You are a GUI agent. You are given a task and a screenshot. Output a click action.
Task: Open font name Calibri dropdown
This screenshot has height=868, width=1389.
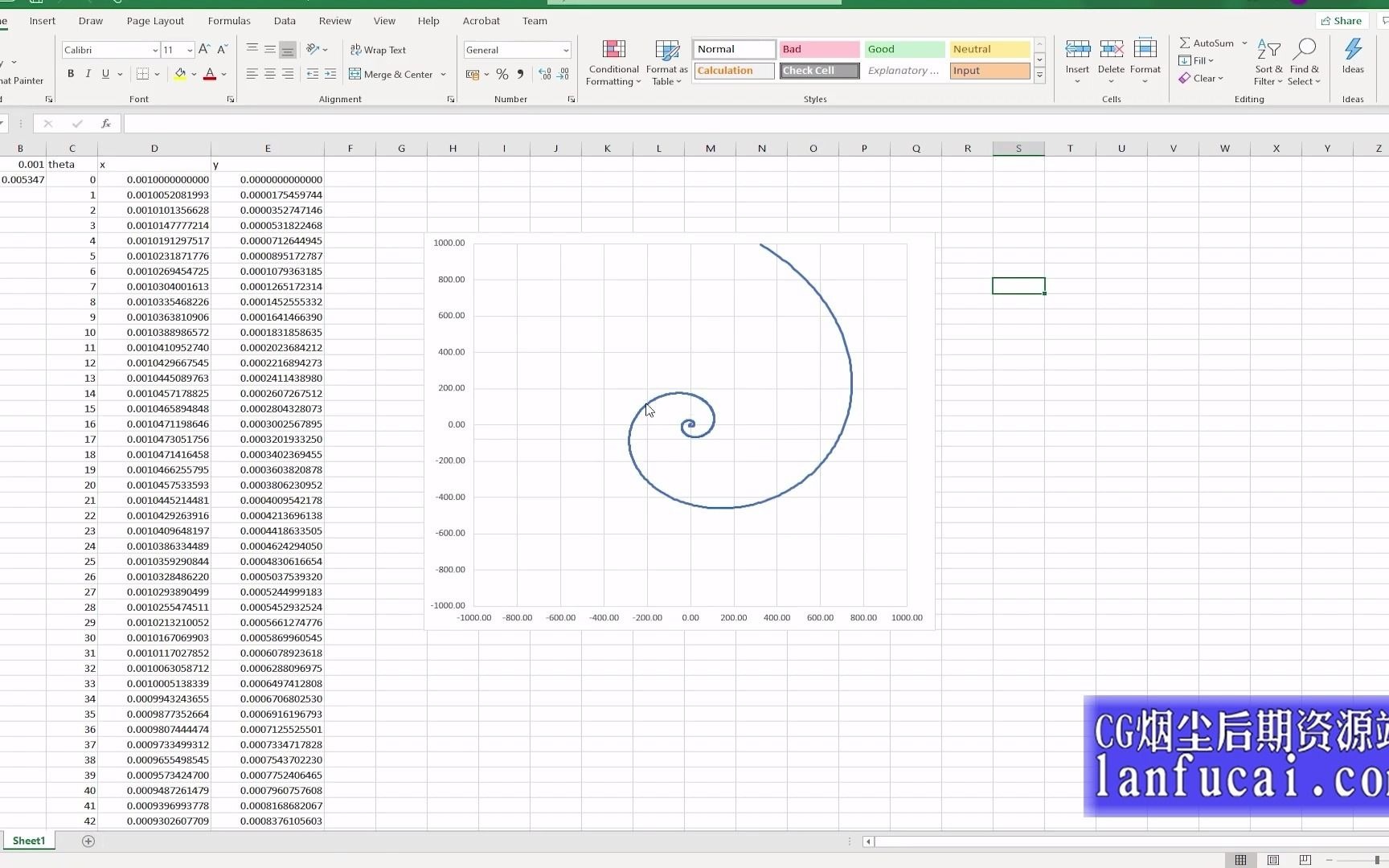pos(155,50)
